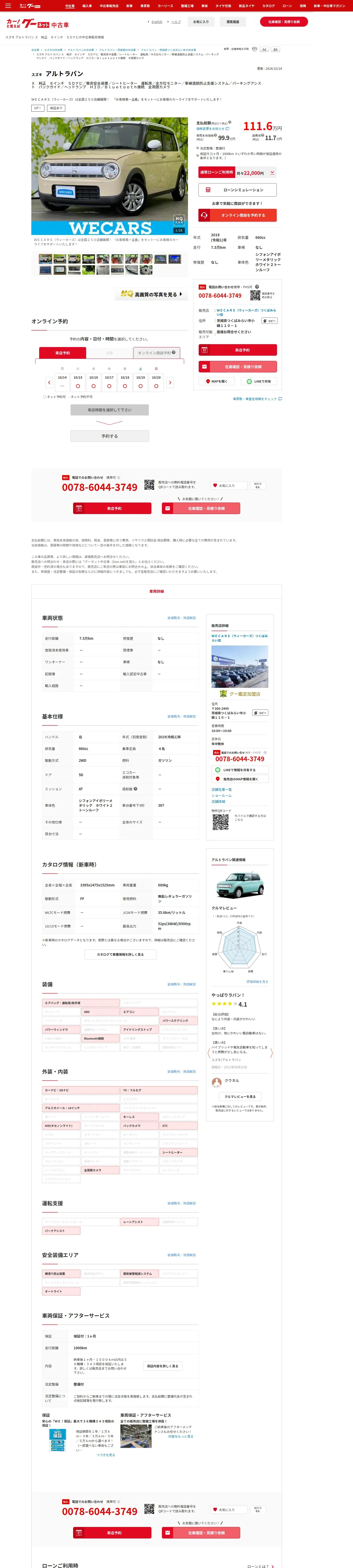This screenshot has height=1568, width=353.
Task: Click 保証内容を詳しく見る button
Action: click(162, 1366)
